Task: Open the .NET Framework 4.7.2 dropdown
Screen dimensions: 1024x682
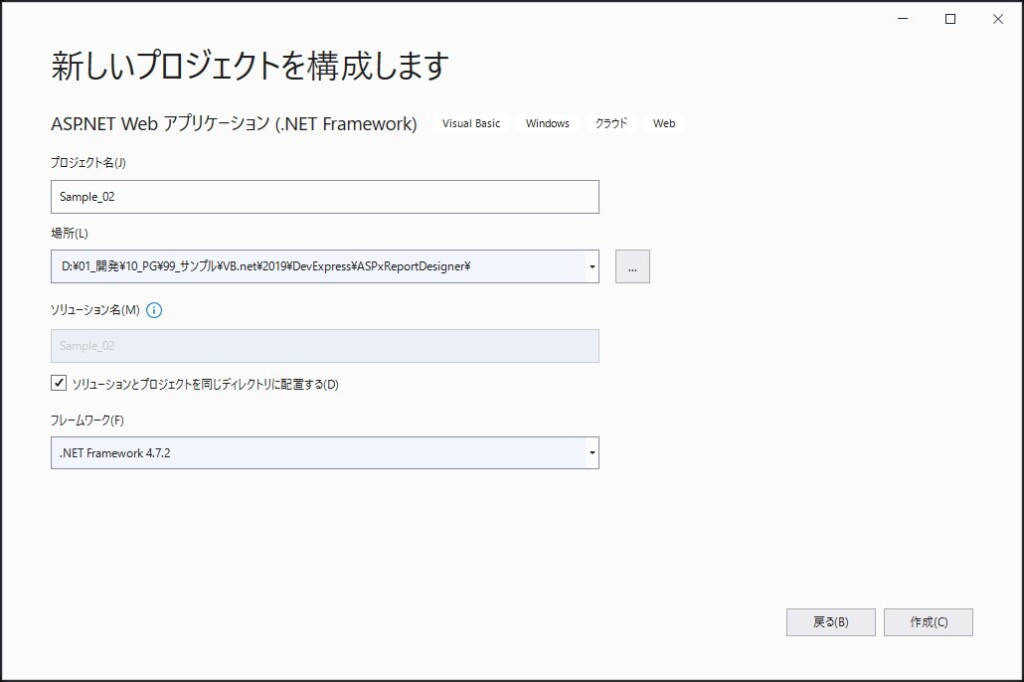Action: (325, 453)
